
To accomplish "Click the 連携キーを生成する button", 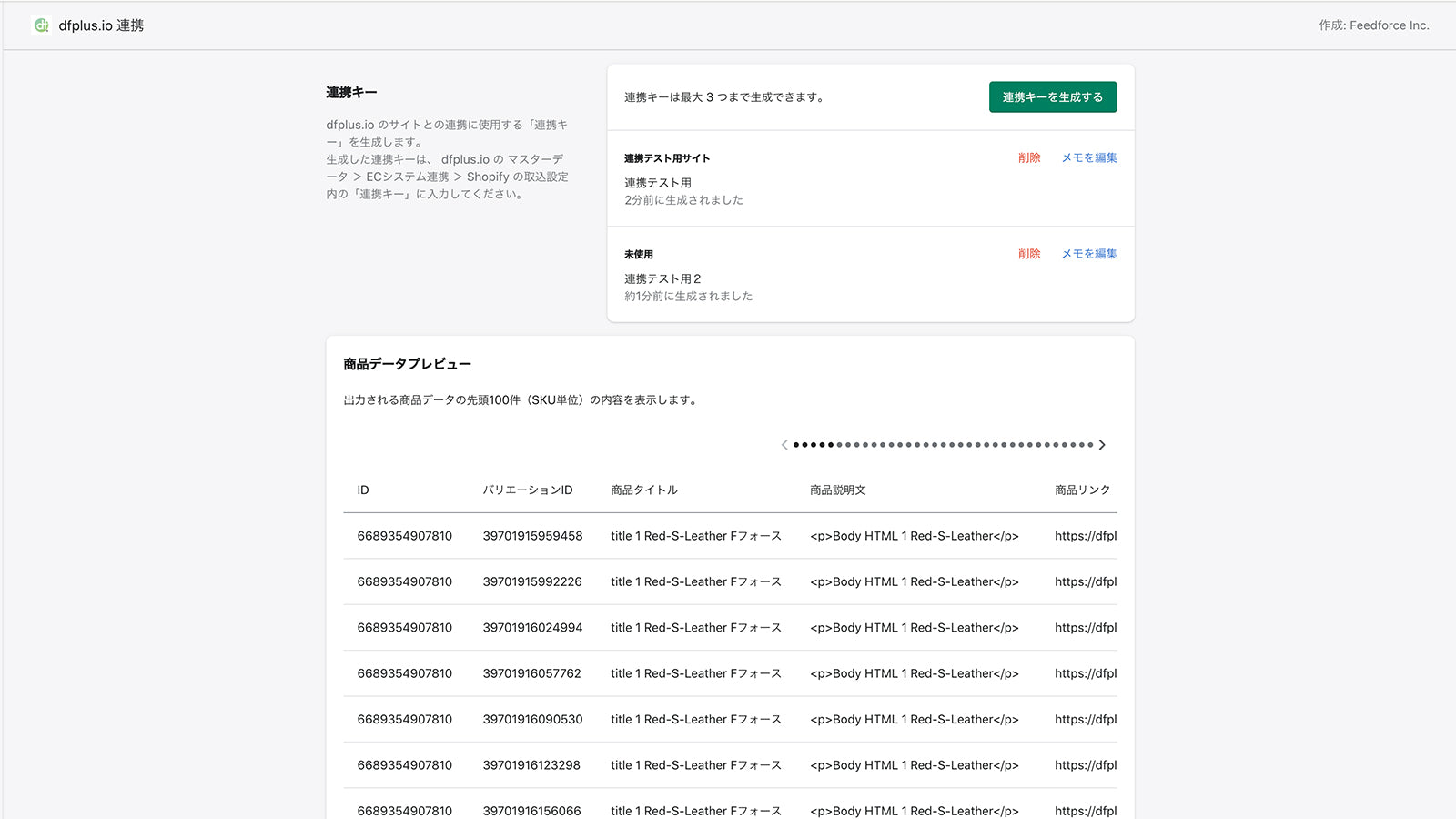I will tap(1052, 97).
